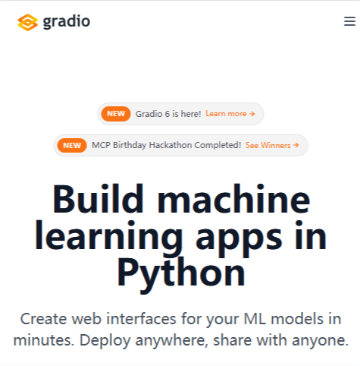Open the Hackathon 'See Winners' link

click(272, 145)
